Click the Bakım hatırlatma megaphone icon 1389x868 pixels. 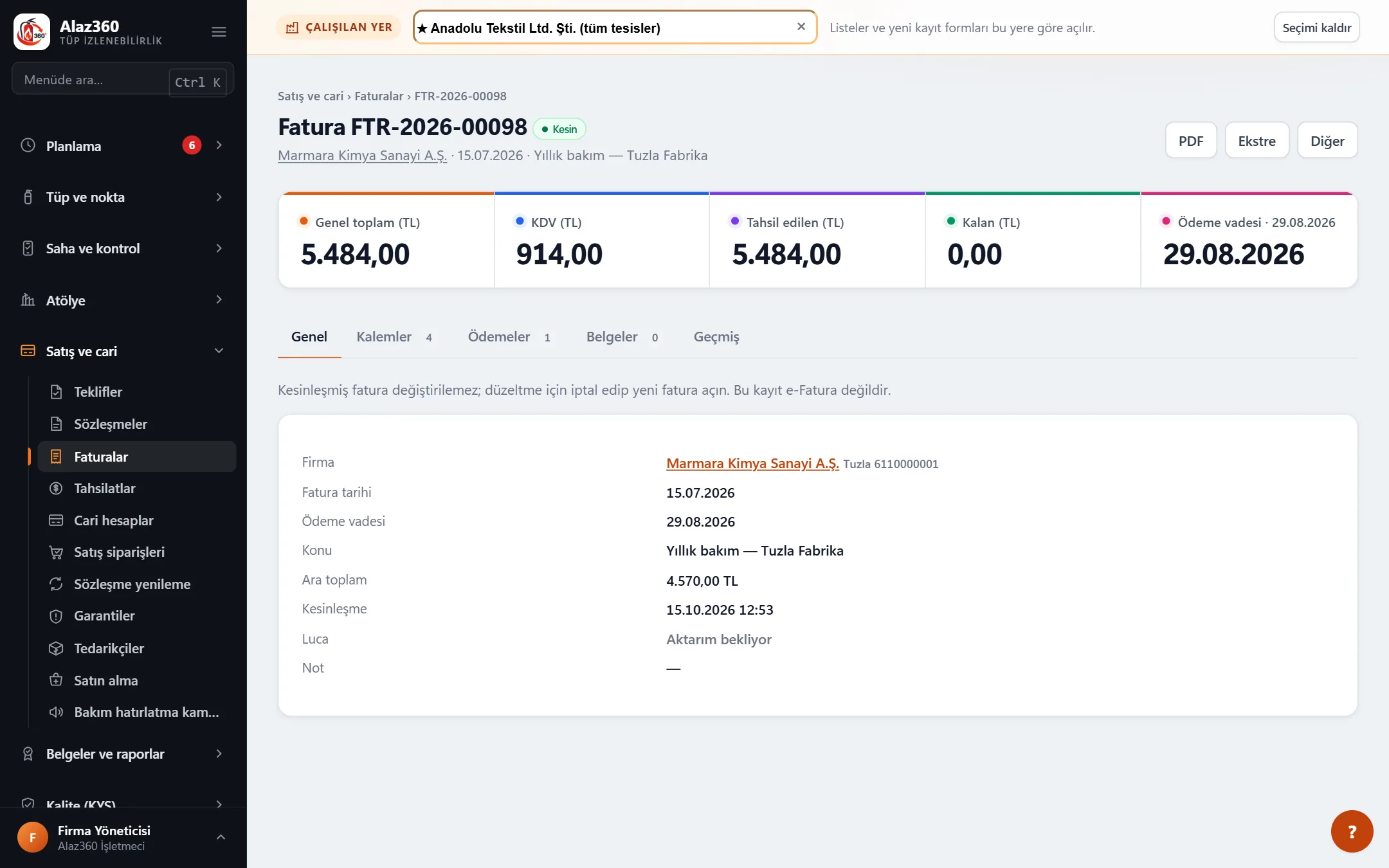pos(56,712)
